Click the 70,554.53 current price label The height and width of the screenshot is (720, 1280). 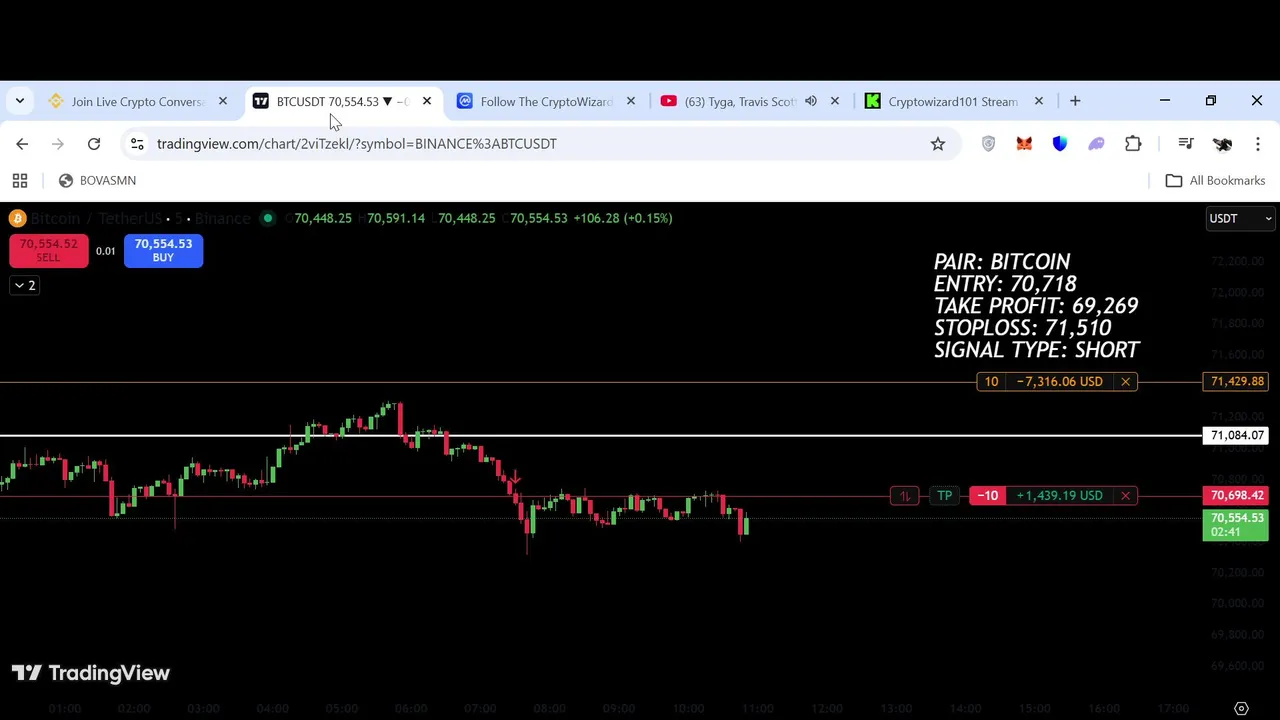click(x=1237, y=524)
